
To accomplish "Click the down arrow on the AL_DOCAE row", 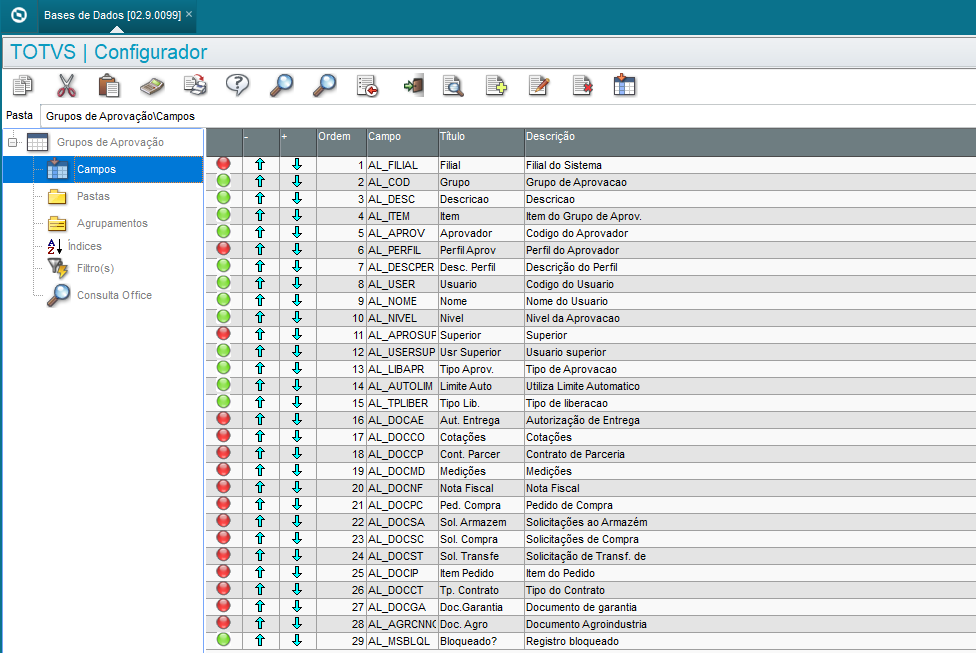I will coord(297,420).
